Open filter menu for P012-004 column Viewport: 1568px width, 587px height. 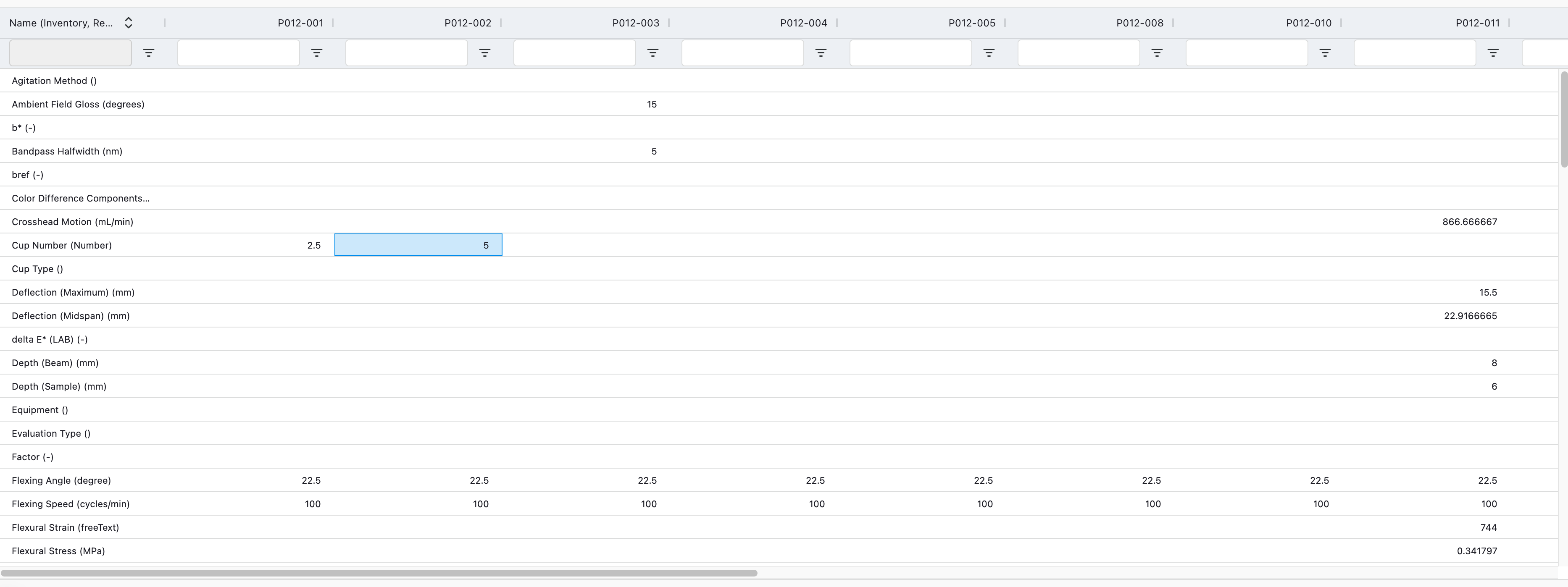(x=821, y=53)
